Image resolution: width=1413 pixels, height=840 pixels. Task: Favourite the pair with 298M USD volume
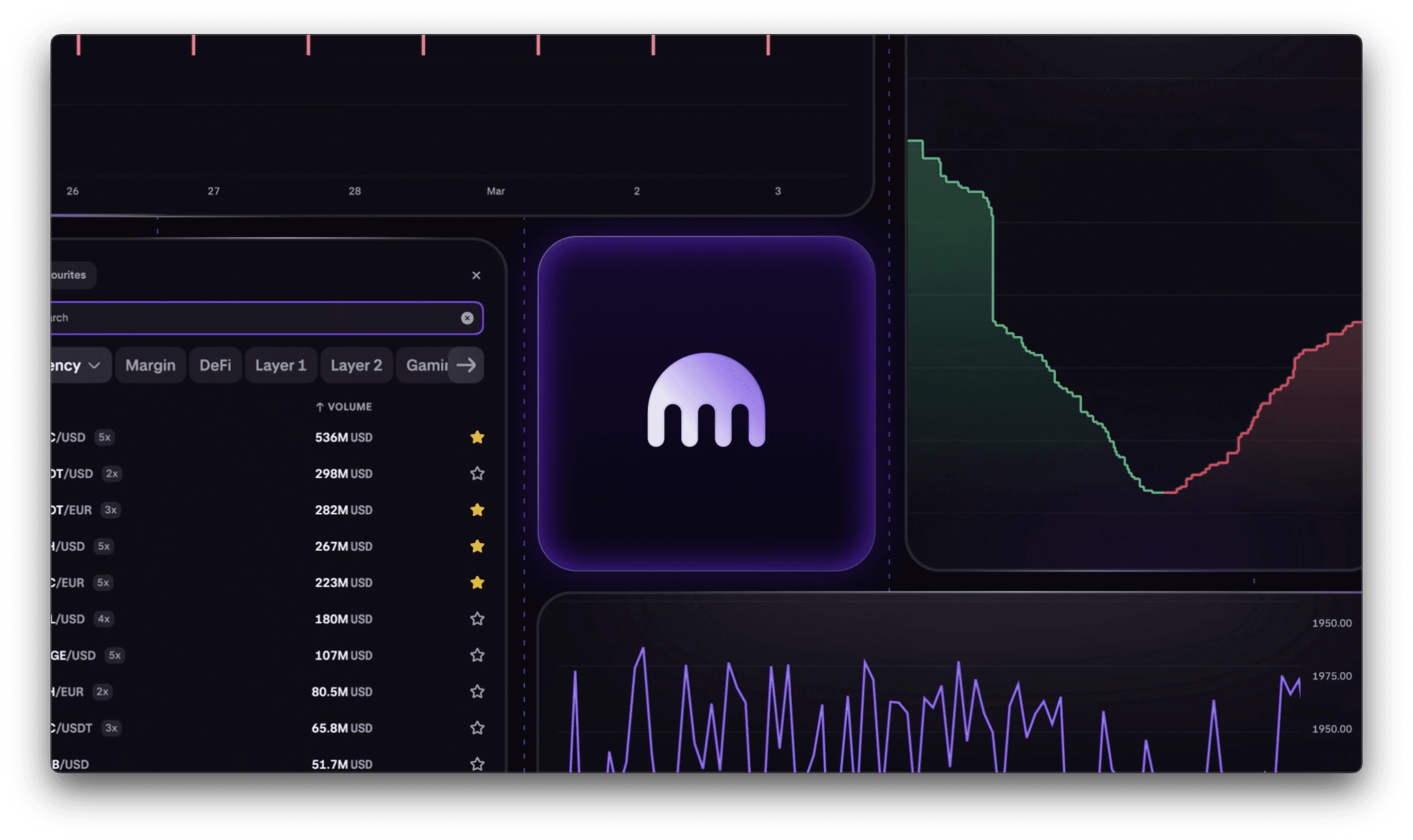(477, 473)
